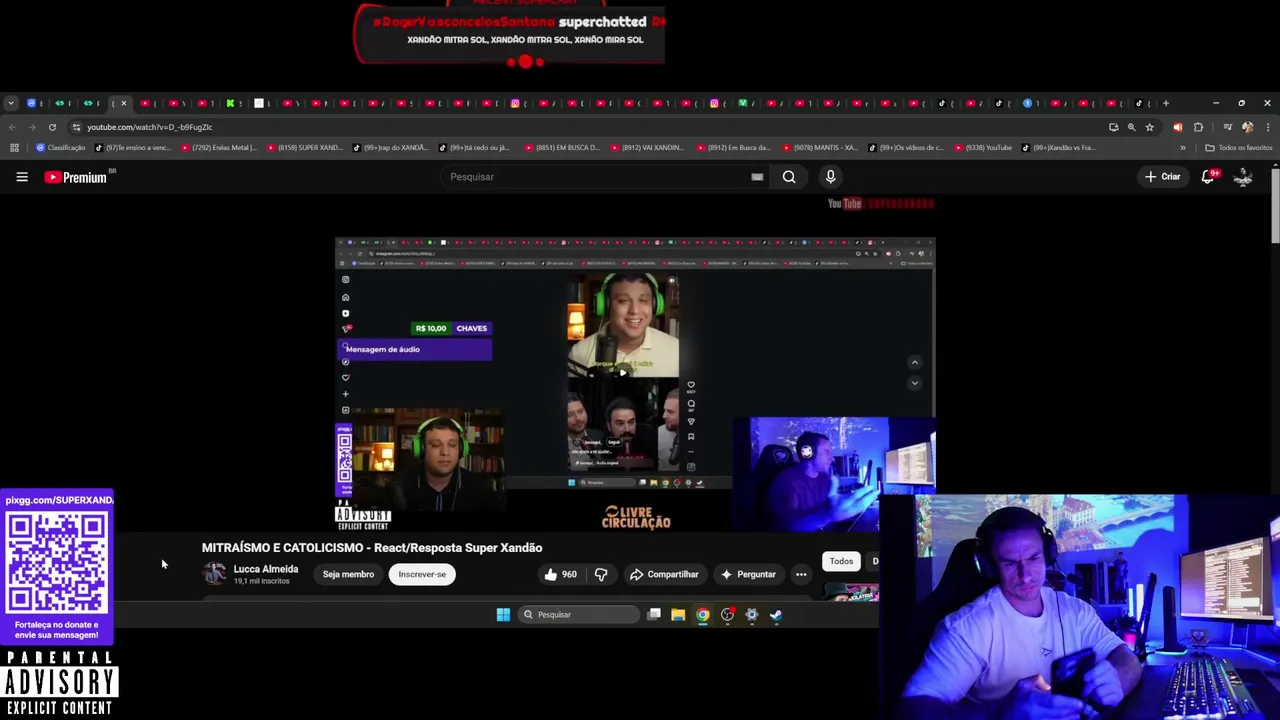Click Seja membro button
This screenshot has height=720, width=1280.
[348, 574]
